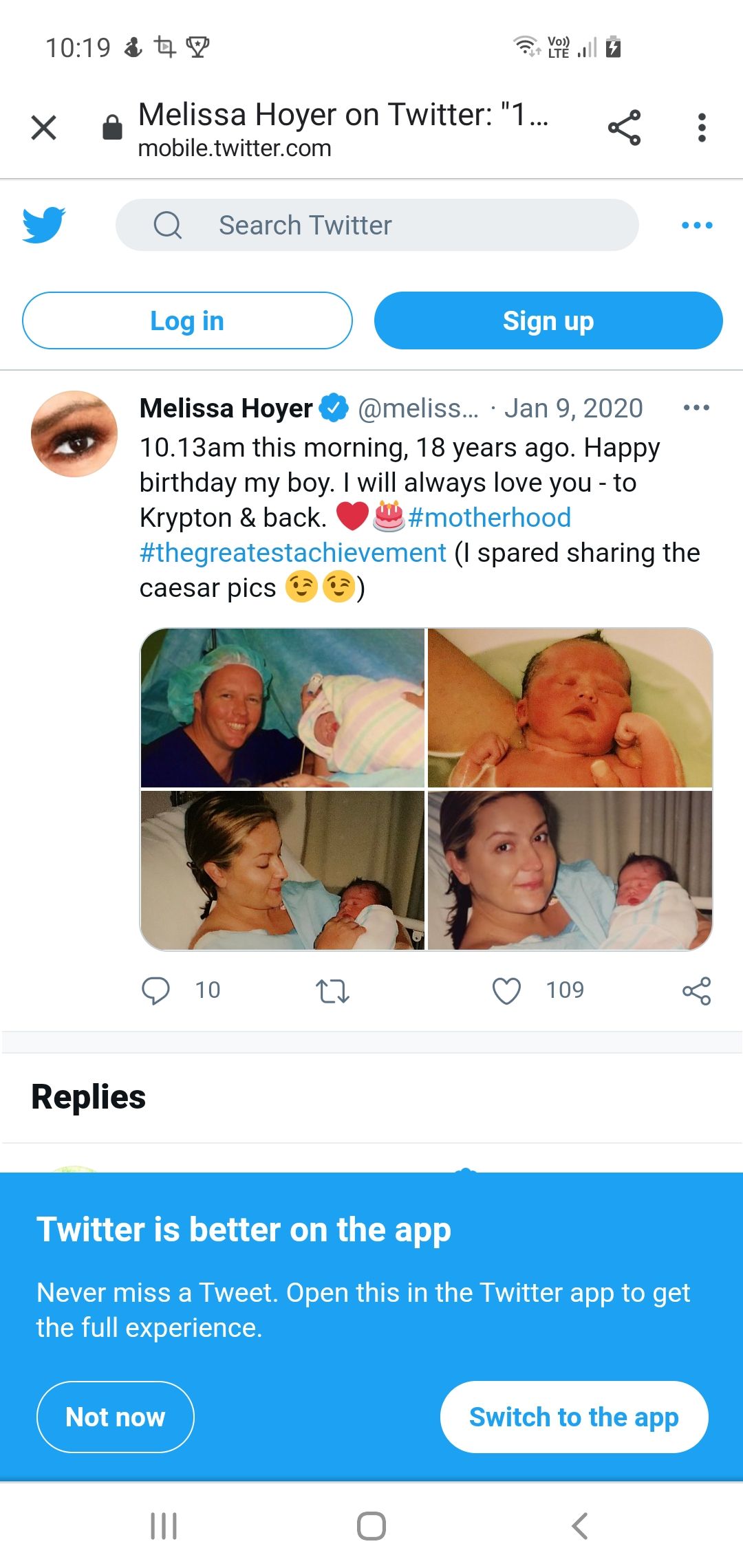Open browser three-dot vertical menu
Screen dimensions: 743x1568
[702, 128]
